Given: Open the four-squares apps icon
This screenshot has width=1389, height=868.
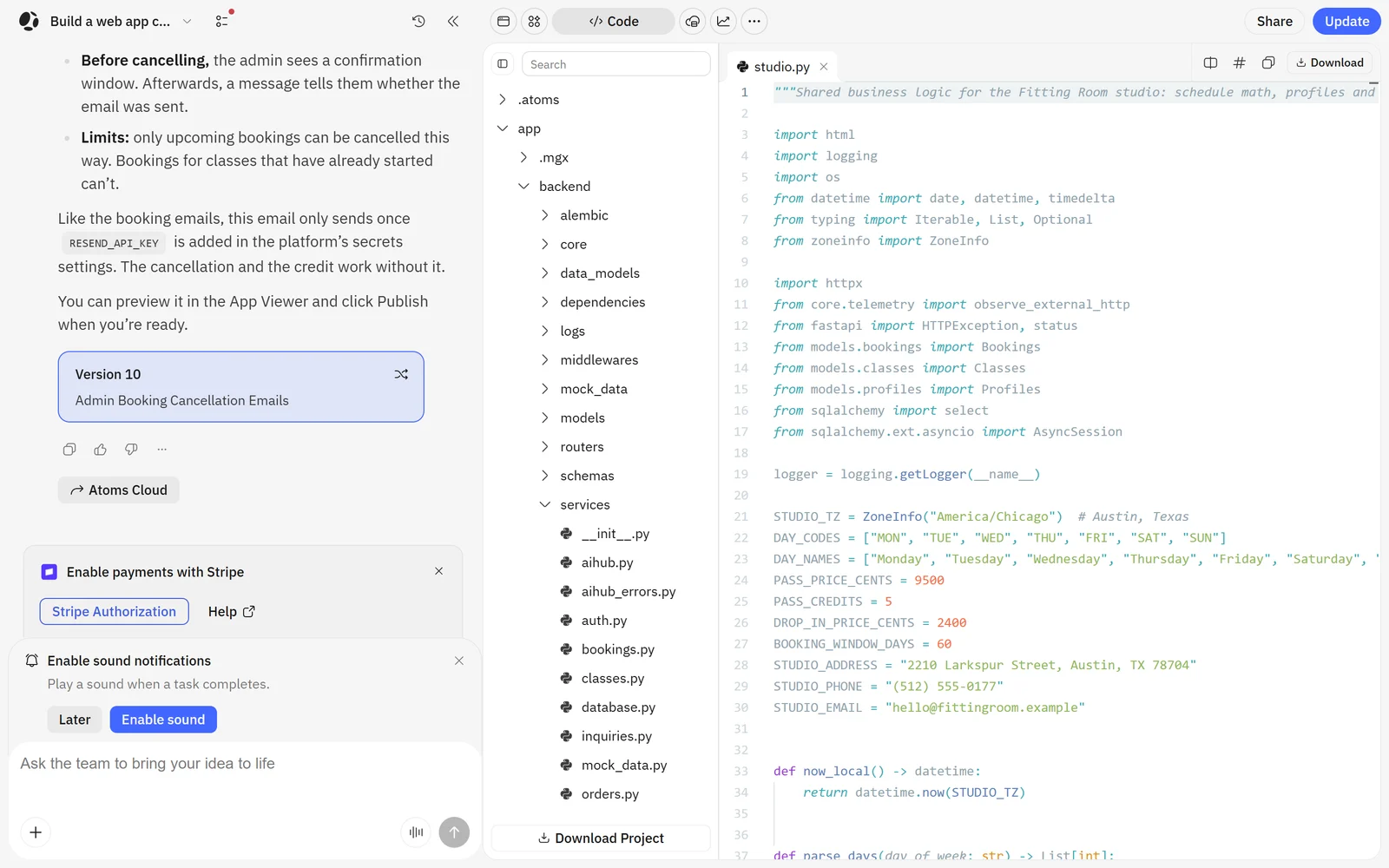Looking at the screenshot, I should pos(534,21).
